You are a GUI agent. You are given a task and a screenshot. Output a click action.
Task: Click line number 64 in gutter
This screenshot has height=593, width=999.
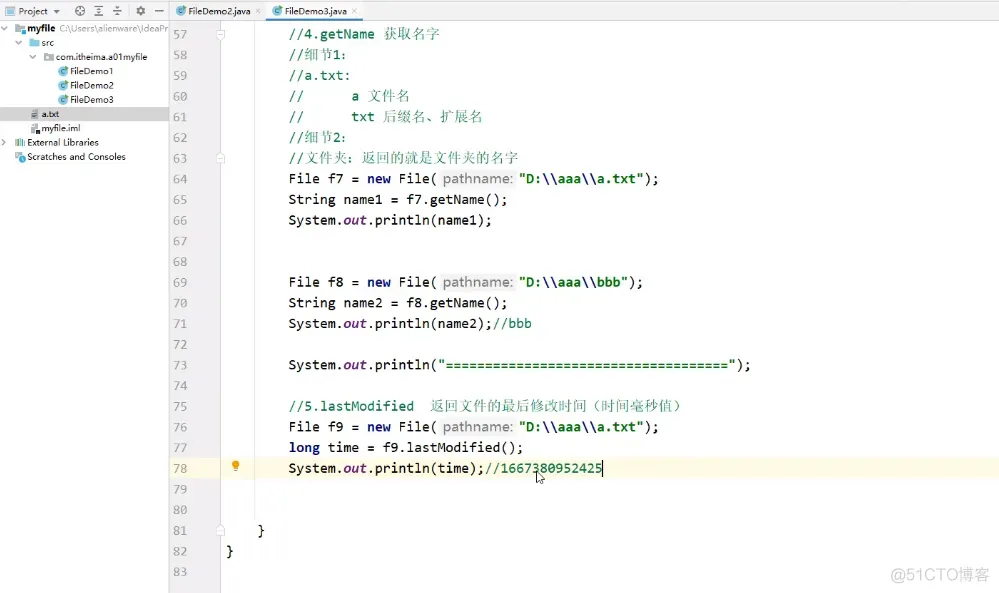pos(180,179)
